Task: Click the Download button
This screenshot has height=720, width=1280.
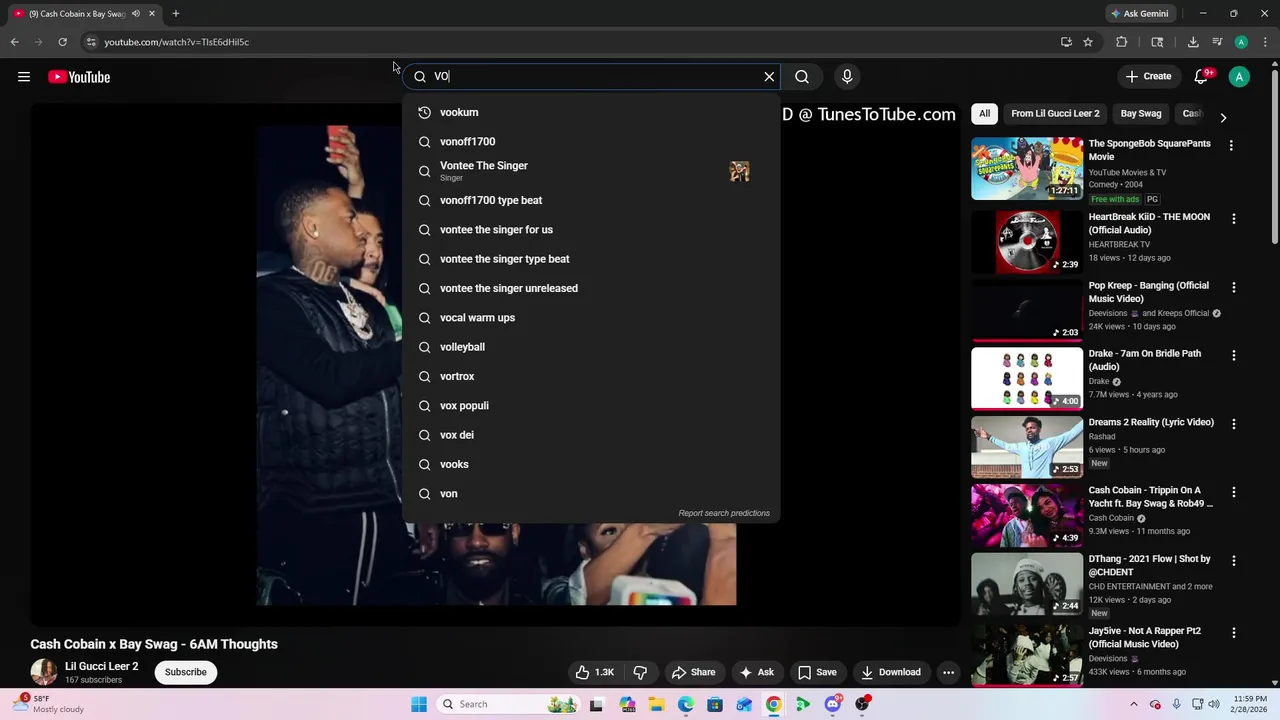Action: (x=890, y=673)
